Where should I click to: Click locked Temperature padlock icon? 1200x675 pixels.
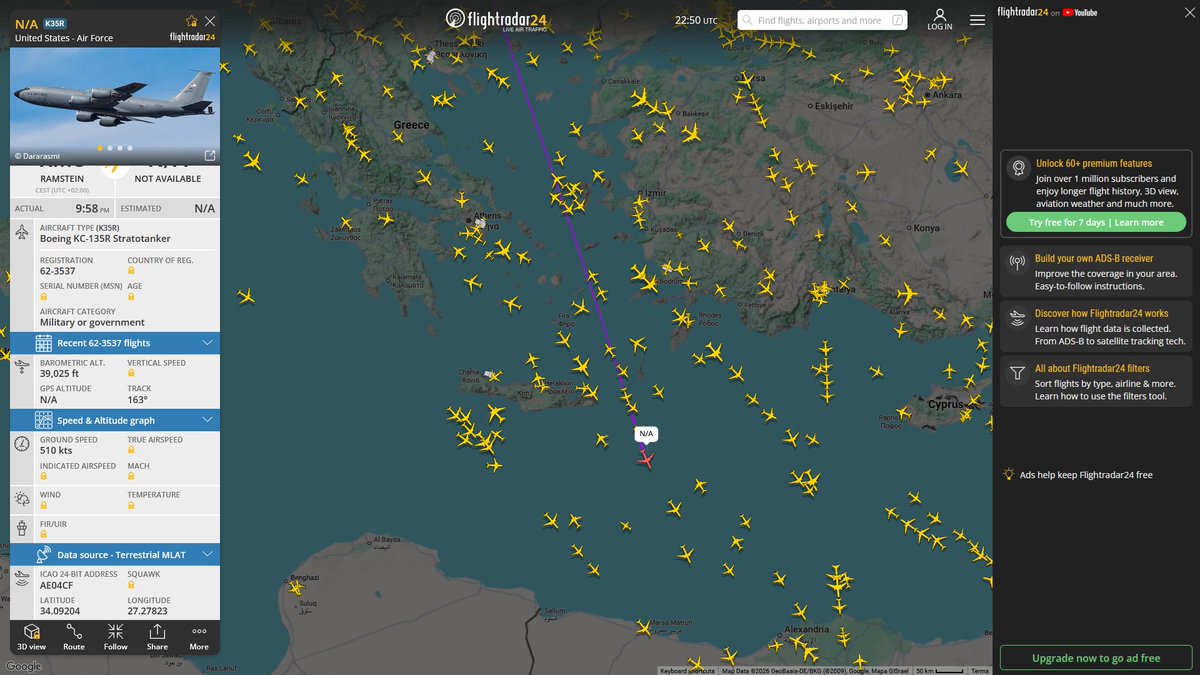pos(131,506)
